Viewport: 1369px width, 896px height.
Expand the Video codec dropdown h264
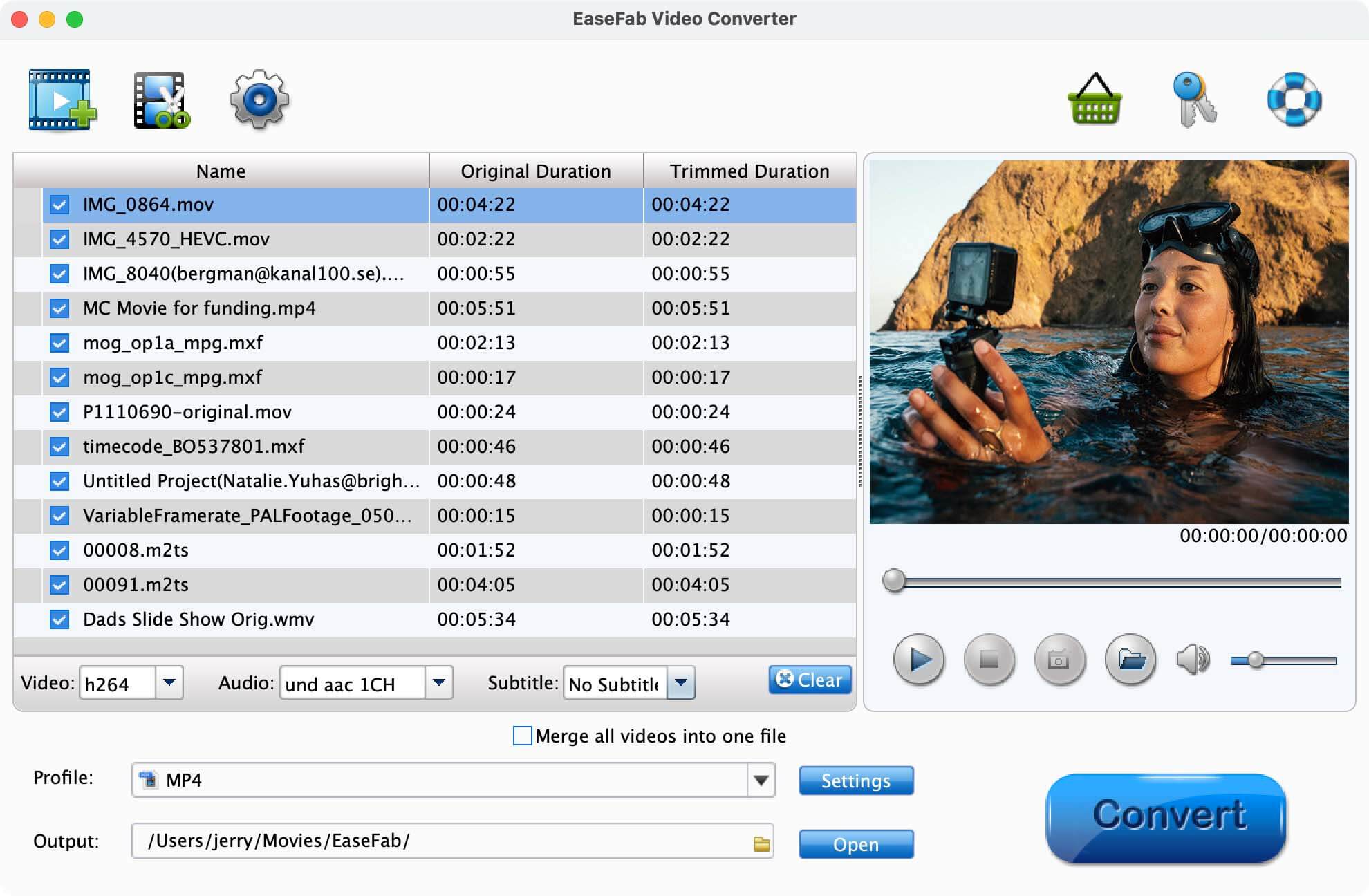(172, 684)
